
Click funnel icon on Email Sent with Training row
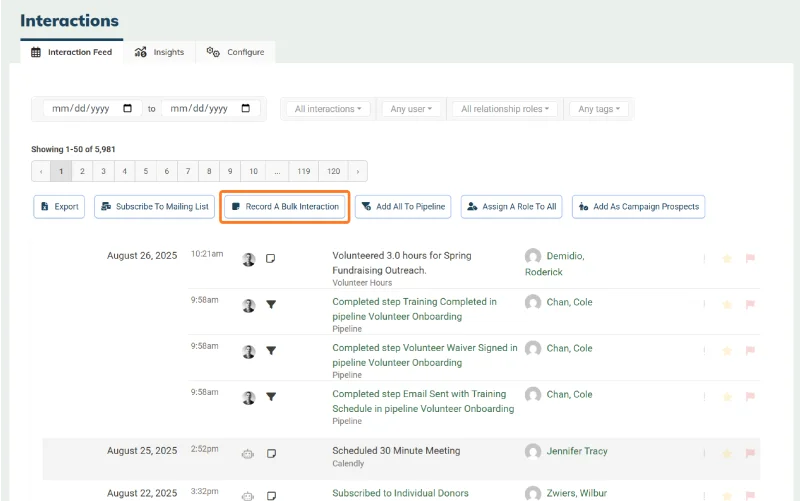pyautogui.click(x=271, y=397)
